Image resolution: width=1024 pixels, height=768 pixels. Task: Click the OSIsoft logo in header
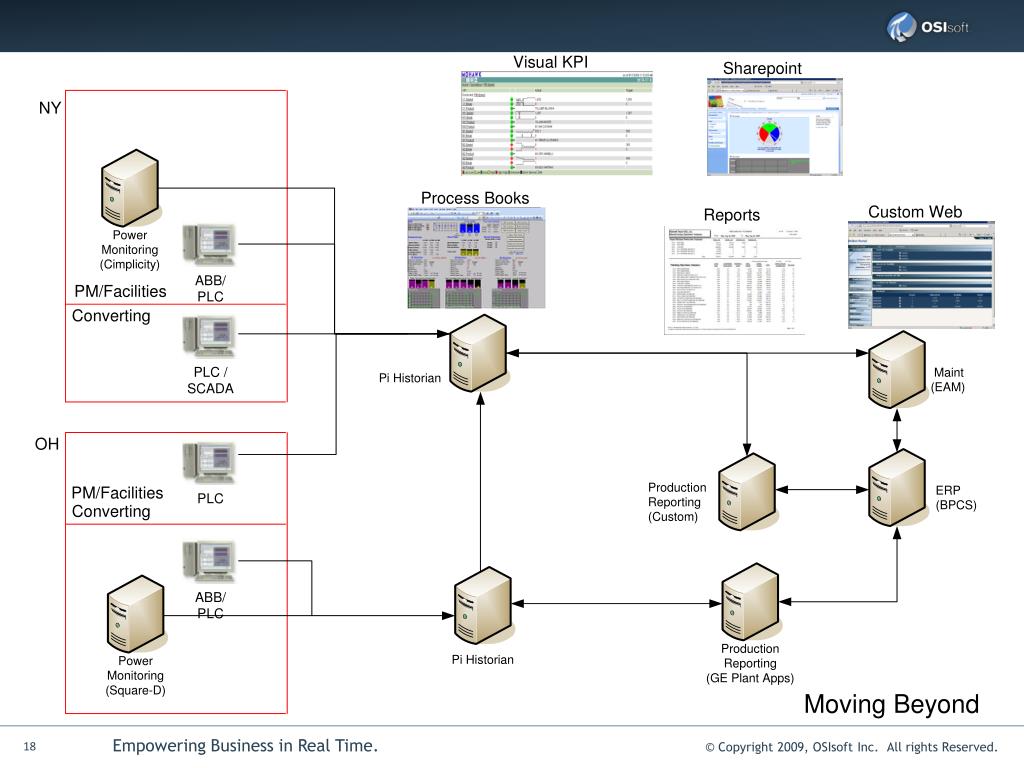927,27
